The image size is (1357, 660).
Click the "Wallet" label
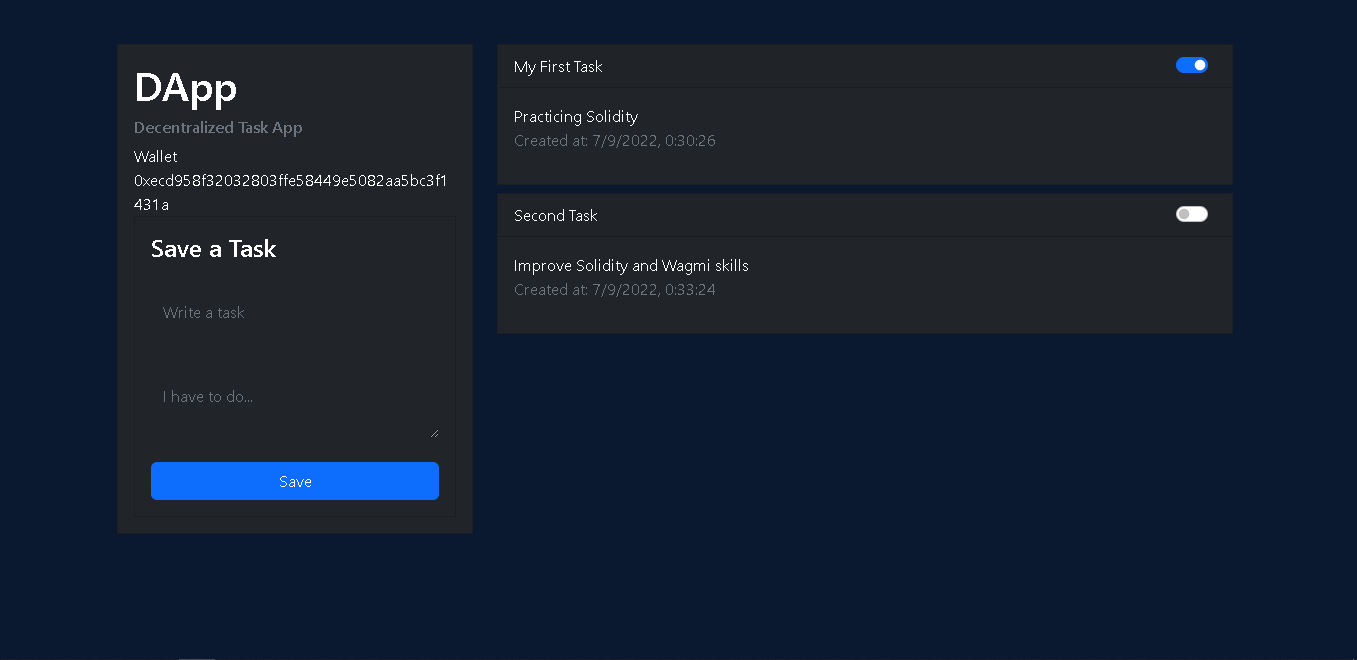coord(156,157)
